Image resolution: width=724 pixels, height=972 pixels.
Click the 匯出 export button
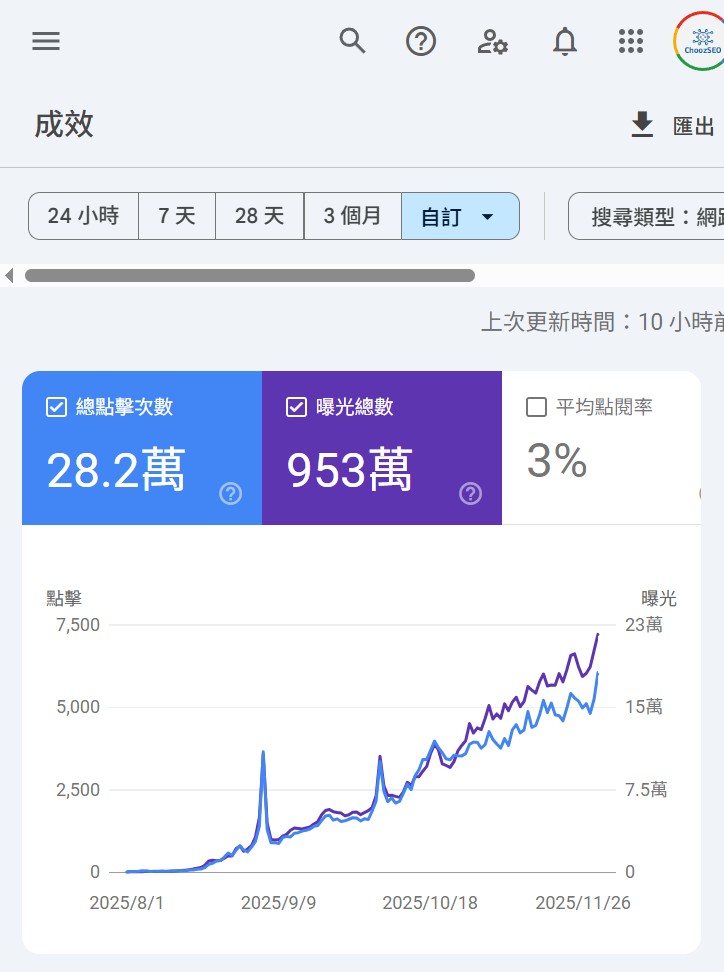pyautogui.click(x=674, y=126)
